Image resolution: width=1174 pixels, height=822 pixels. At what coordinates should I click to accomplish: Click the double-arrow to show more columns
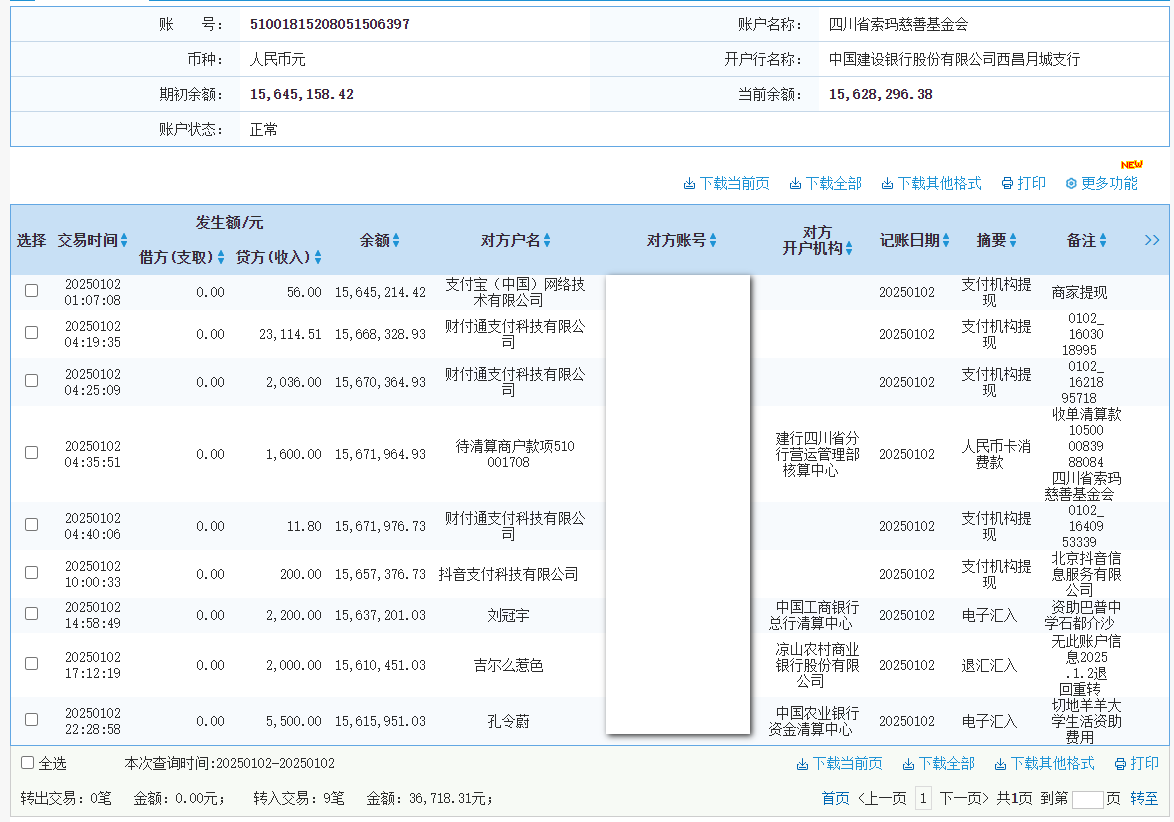[1152, 240]
